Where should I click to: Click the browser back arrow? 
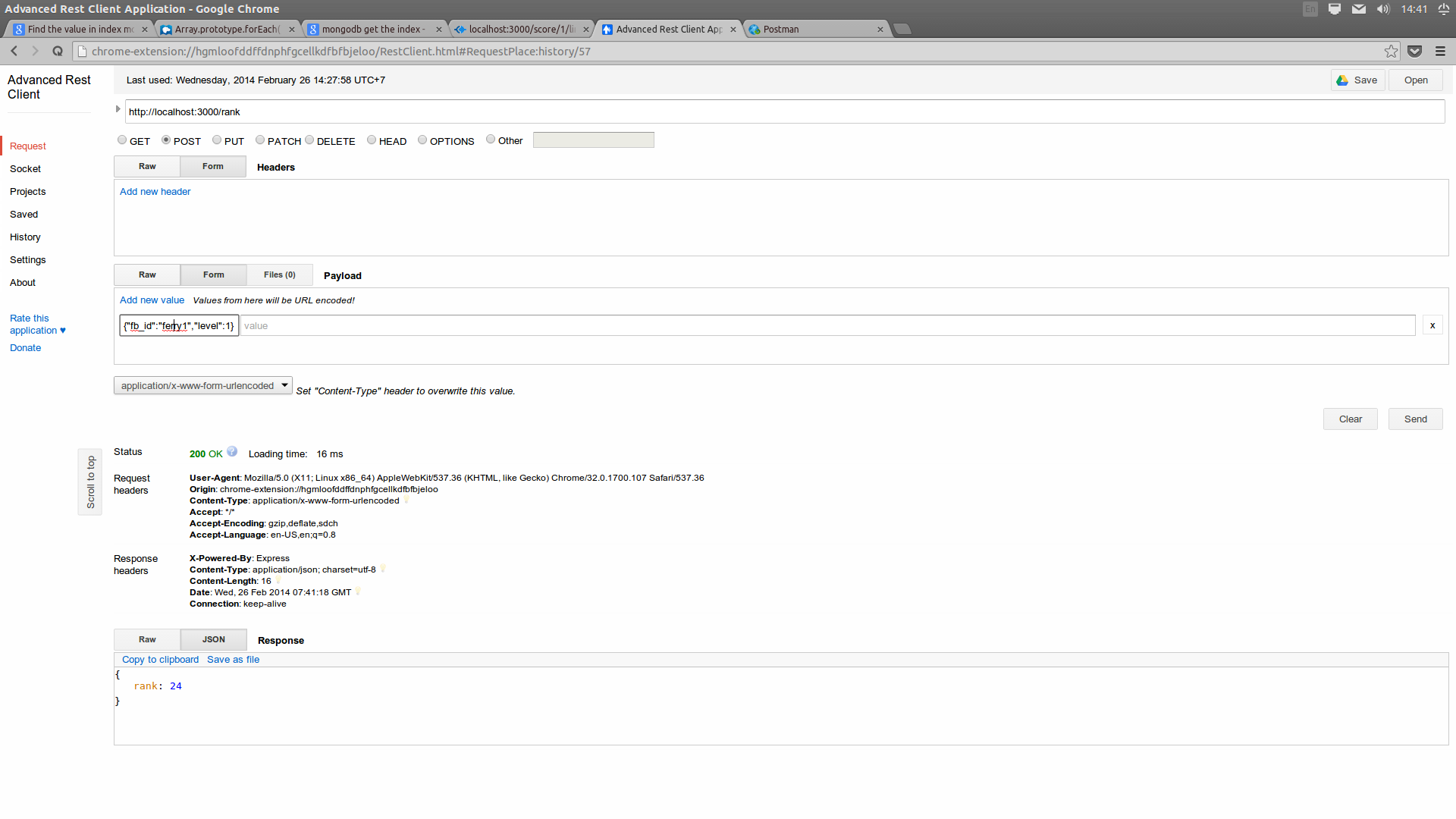pos(14,51)
